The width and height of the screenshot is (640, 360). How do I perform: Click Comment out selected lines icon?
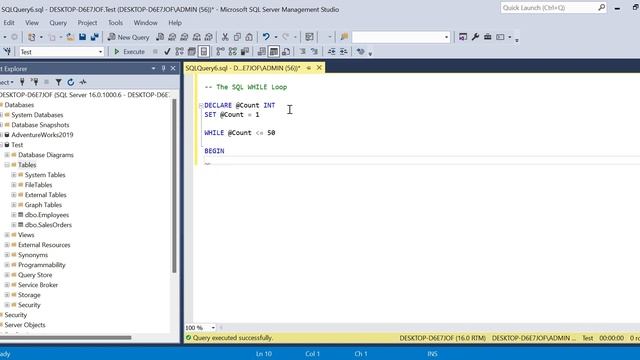pos(303,52)
